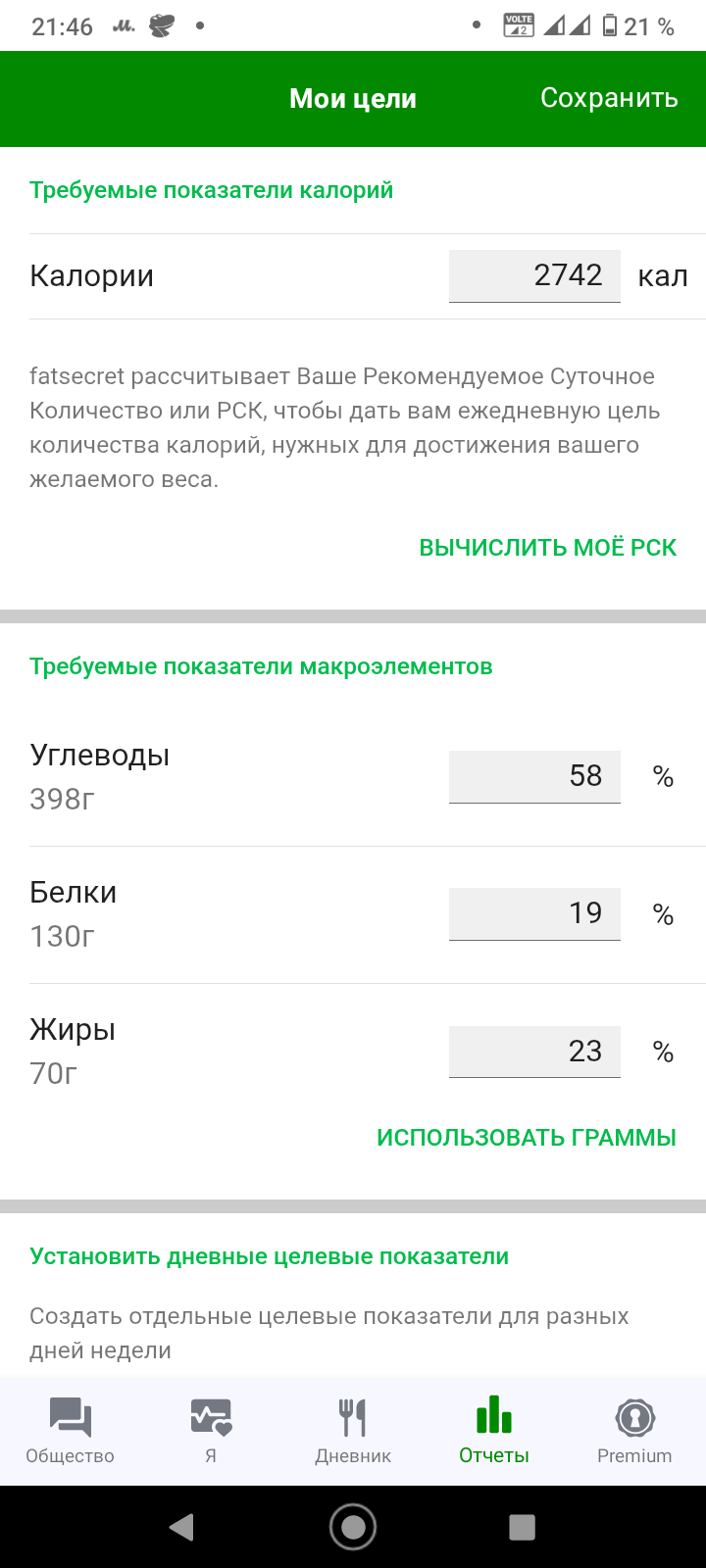This screenshot has width=706, height=1568.
Task: Tap the Мои цели header title
Action: pyautogui.click(x=353, y=99)
